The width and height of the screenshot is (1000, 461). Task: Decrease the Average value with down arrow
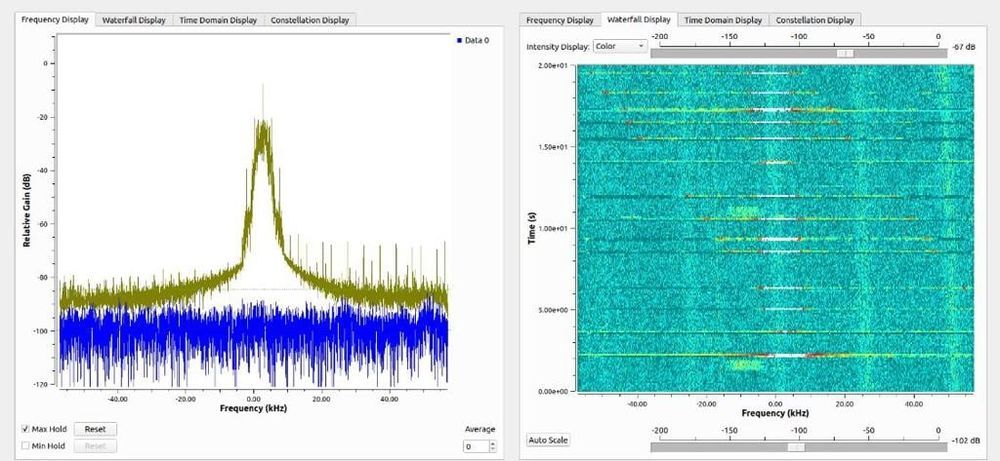pyautogui.click(x=491, y=449)
